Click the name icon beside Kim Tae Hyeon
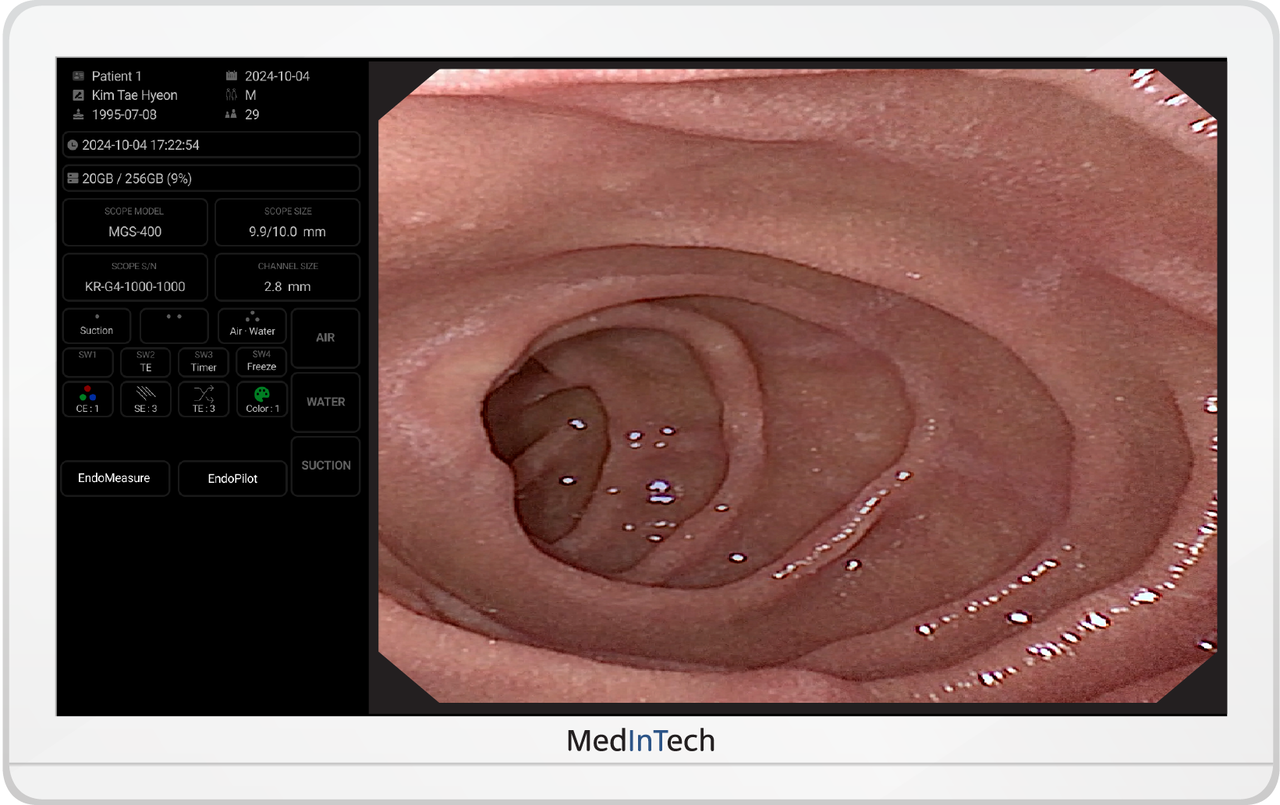The height and width of the screenshot is (805, 1280). click(79, 95)
